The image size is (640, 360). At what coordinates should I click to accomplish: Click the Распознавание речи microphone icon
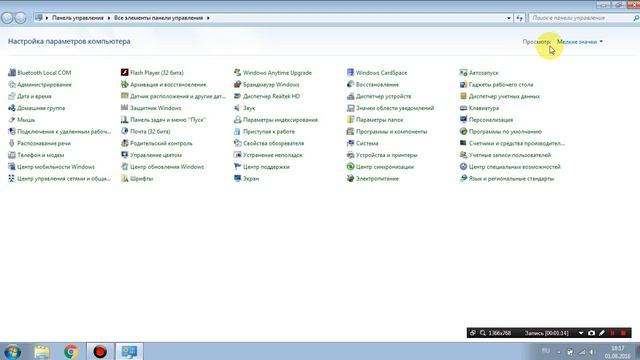click(12, 143)
